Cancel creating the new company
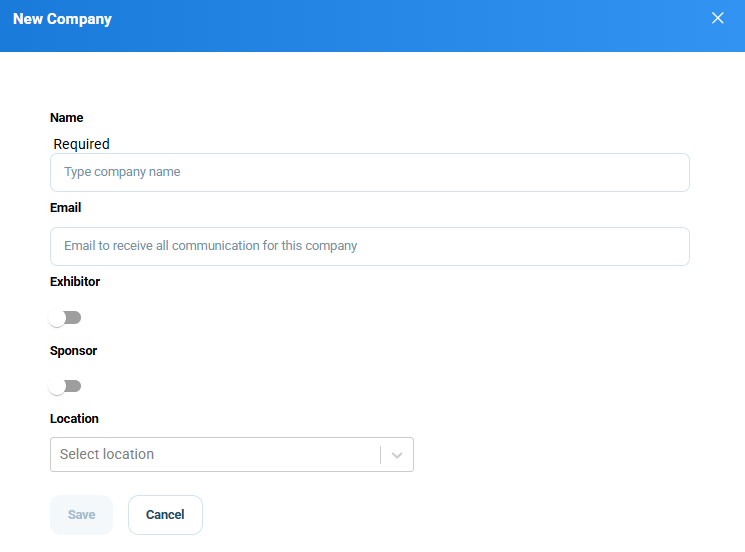 point(165,515)
